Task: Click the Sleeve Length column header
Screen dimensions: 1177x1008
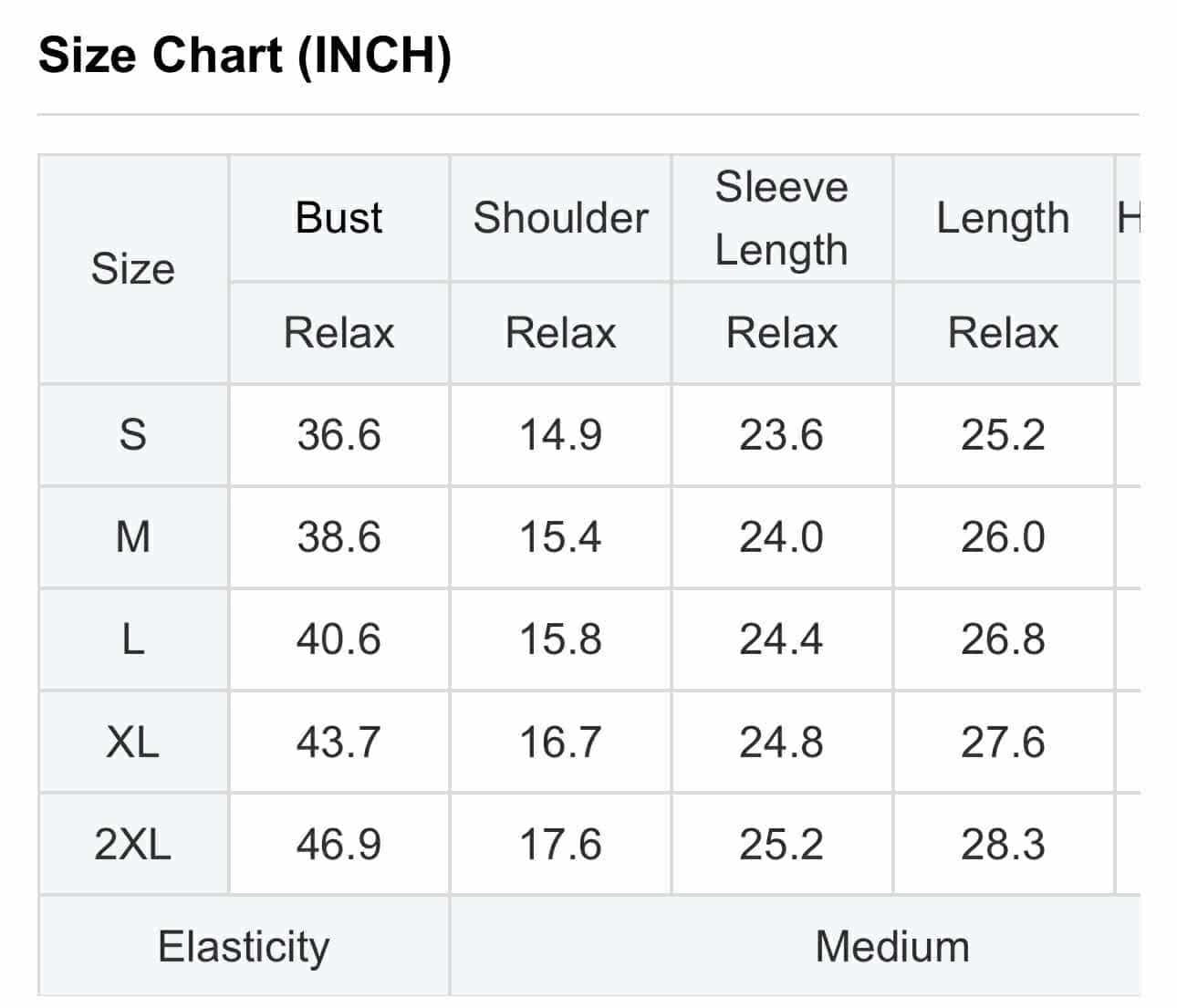Action: 782,218
